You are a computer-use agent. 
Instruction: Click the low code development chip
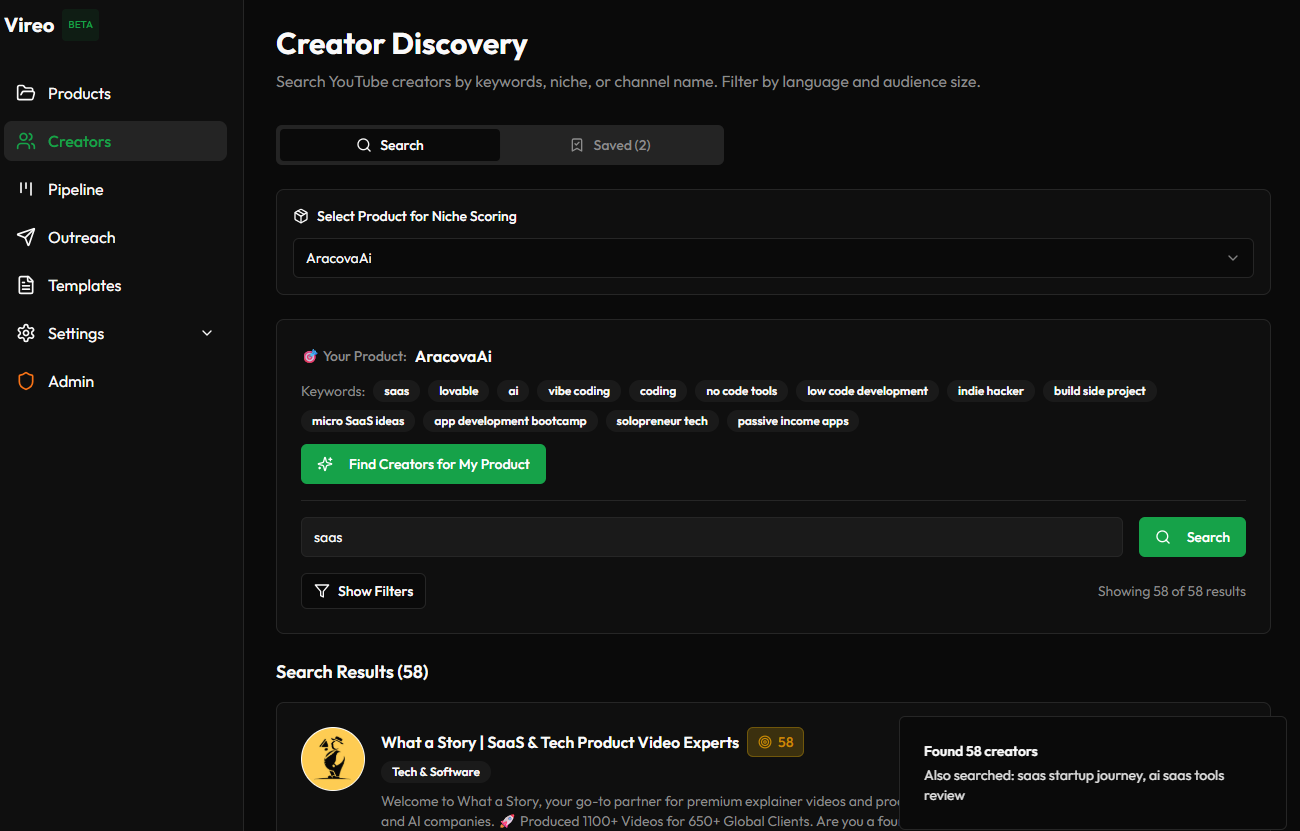[867, 391]
